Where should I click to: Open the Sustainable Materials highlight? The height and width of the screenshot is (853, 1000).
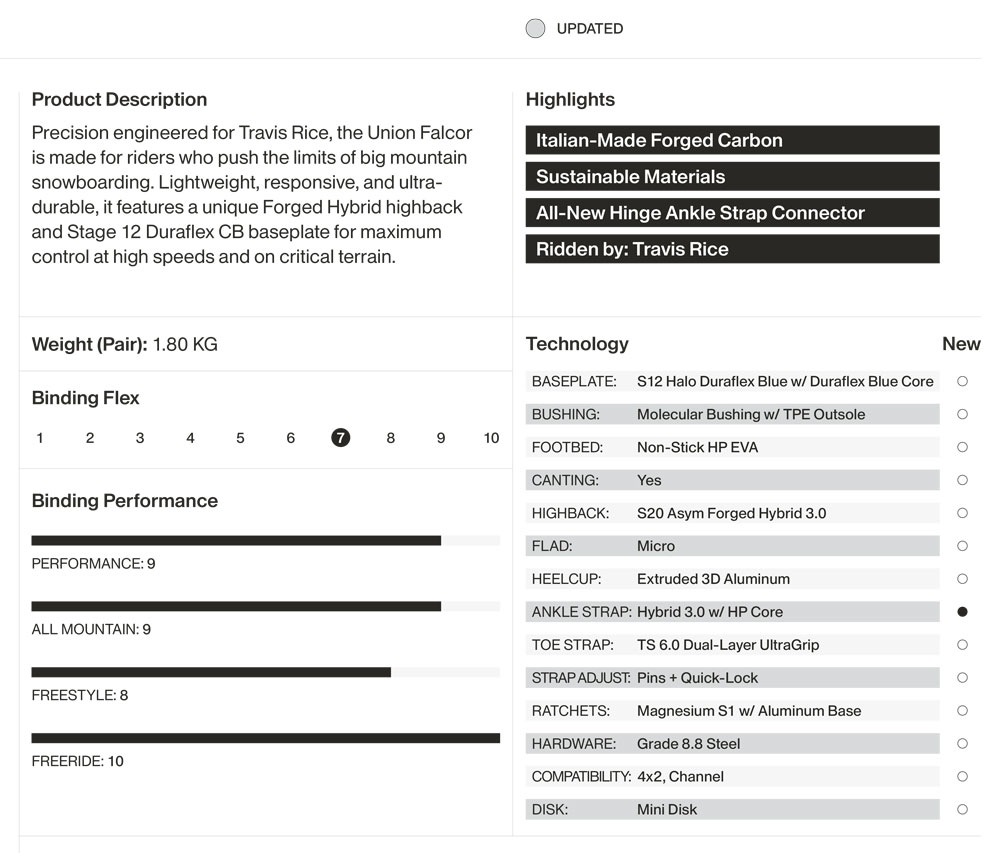[732, 177]
